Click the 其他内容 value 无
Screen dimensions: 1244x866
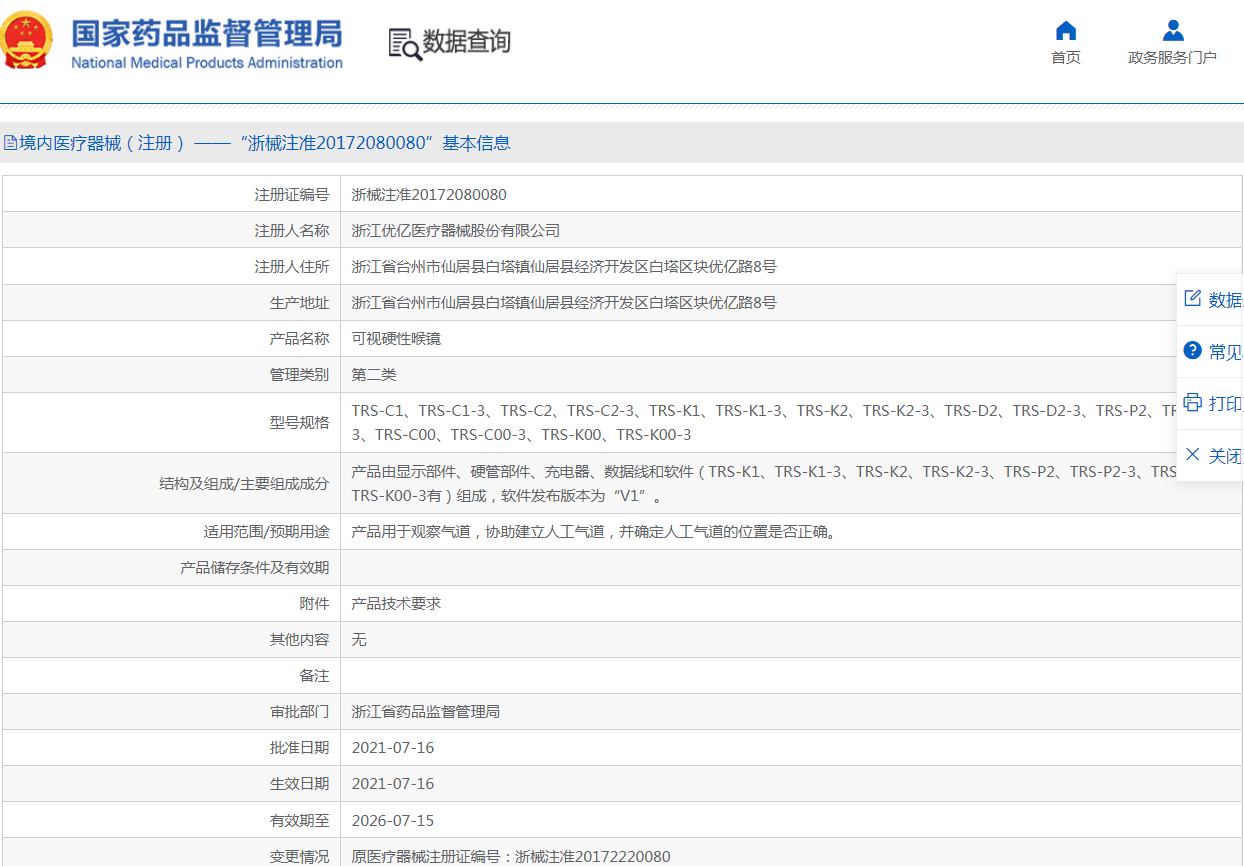(359, 639)
